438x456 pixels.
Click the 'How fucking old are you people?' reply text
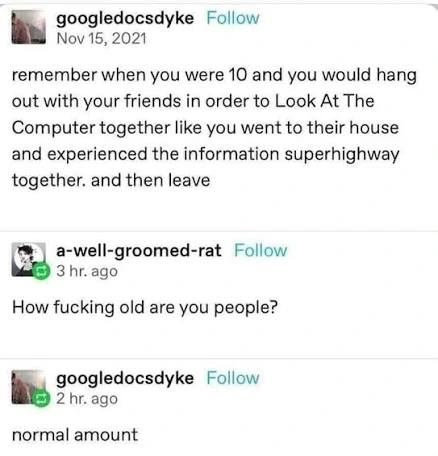point(145,308)
